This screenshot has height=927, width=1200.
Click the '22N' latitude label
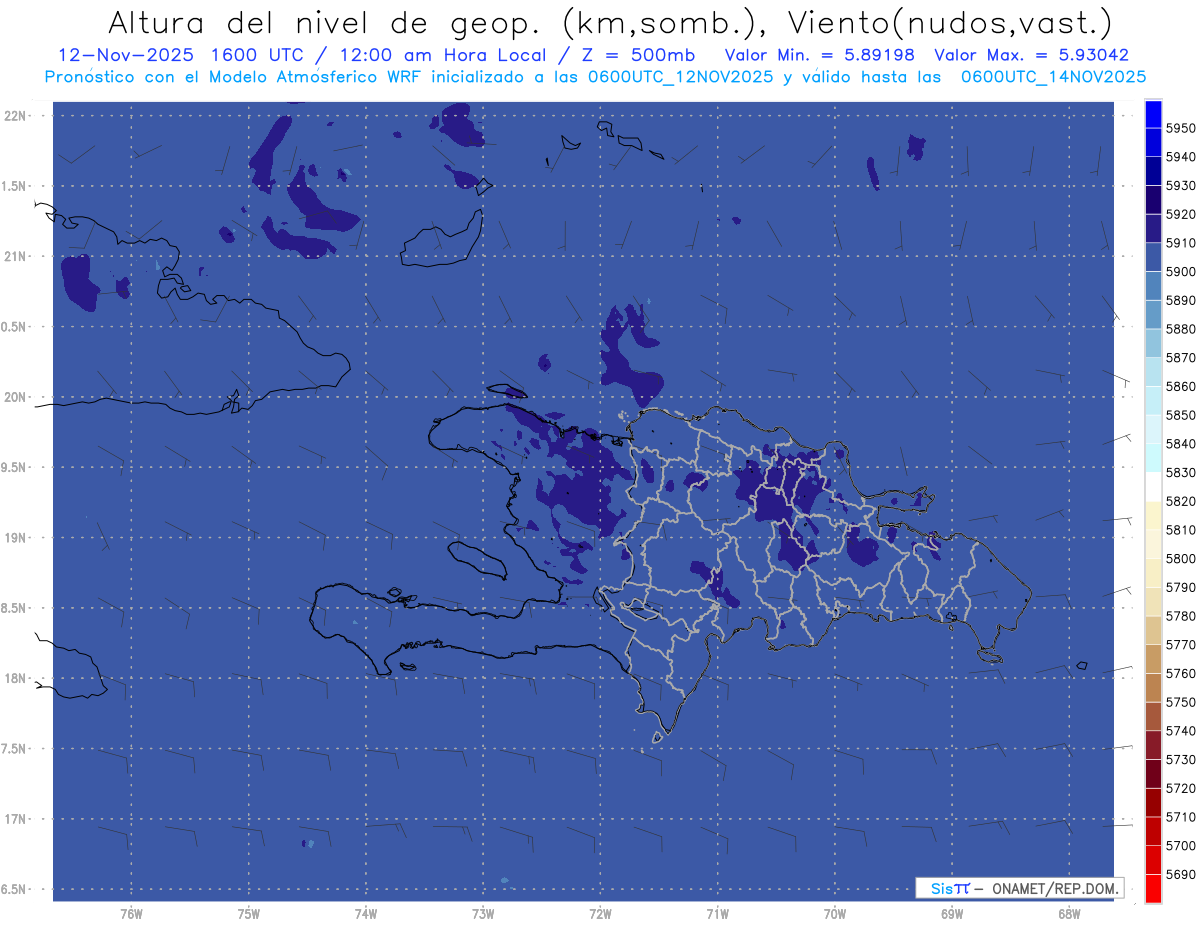[x=15, y=116]
